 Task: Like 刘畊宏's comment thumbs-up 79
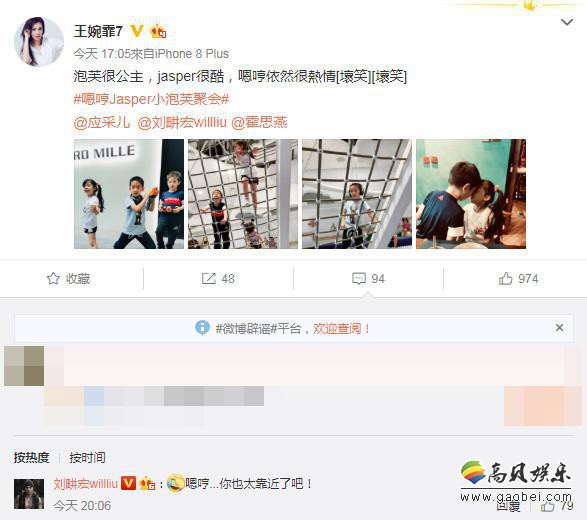548,507
